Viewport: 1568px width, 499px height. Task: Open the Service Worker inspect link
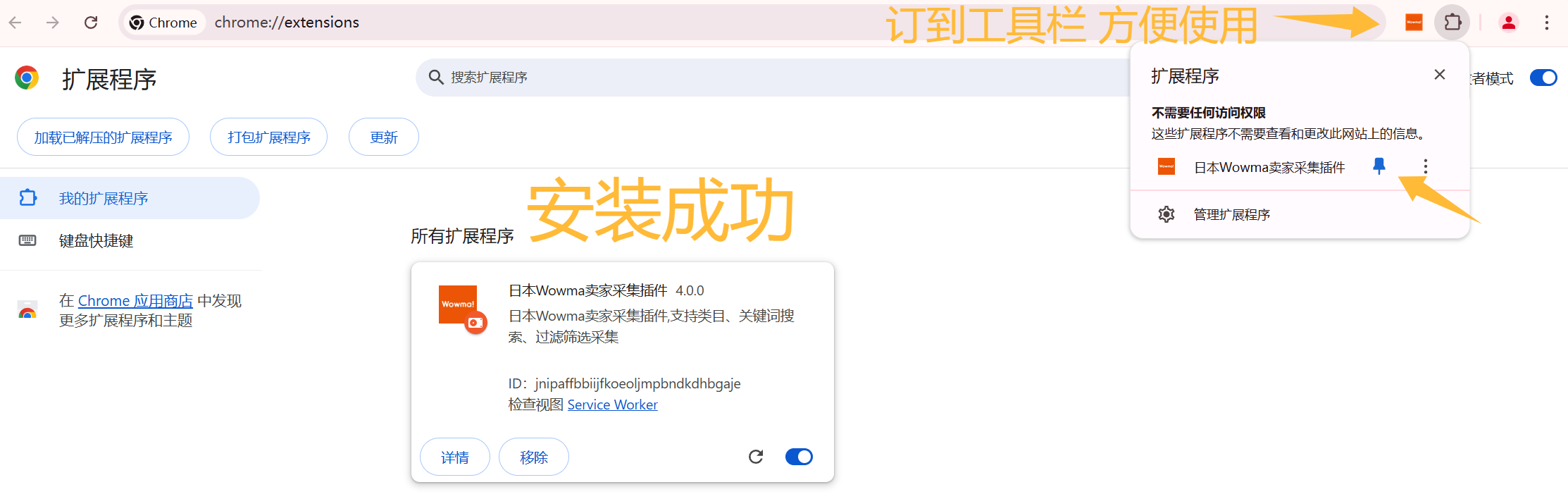pos(612,405)
